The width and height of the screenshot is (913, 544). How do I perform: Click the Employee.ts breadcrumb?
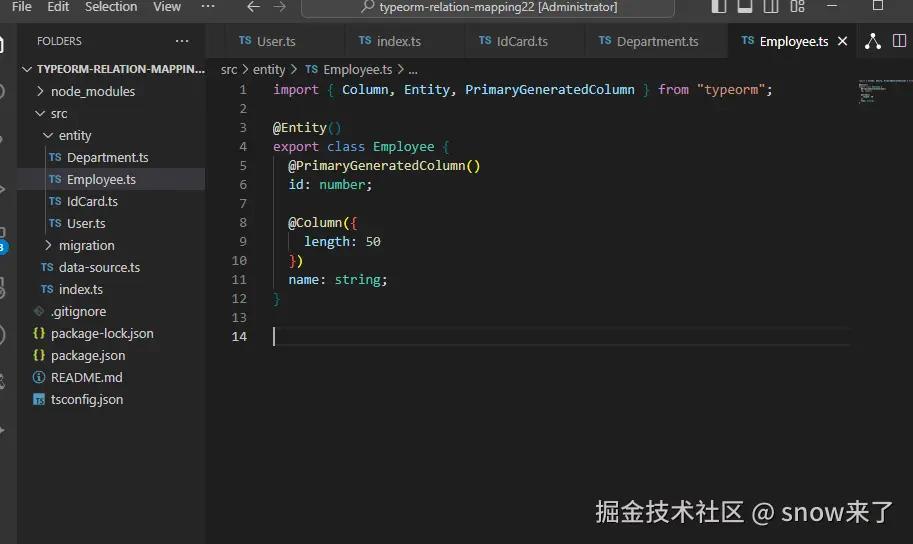(x=358, y=70)
